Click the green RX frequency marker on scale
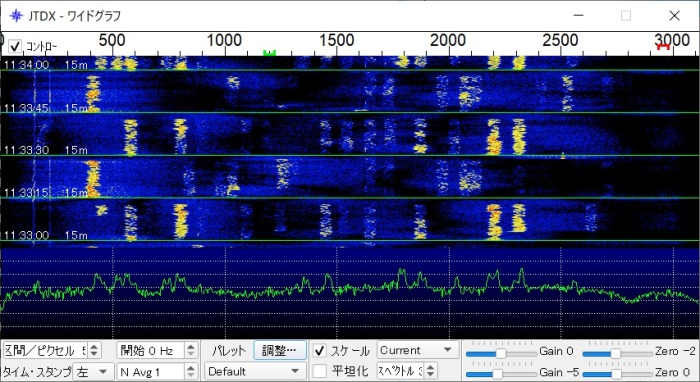The width and height of the screenshot is (700, 382). [269, 53]
